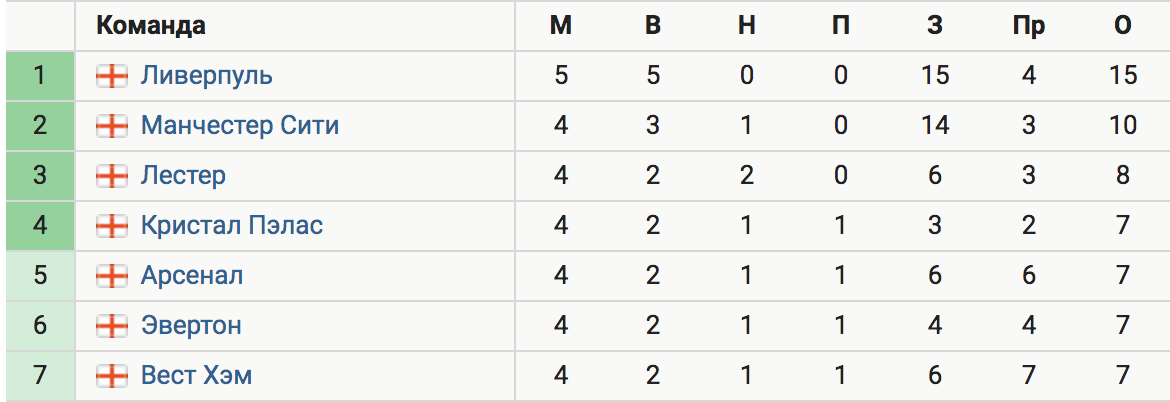Click the flag icon beside Кристал Пэлас

click(x=112, y=226)
